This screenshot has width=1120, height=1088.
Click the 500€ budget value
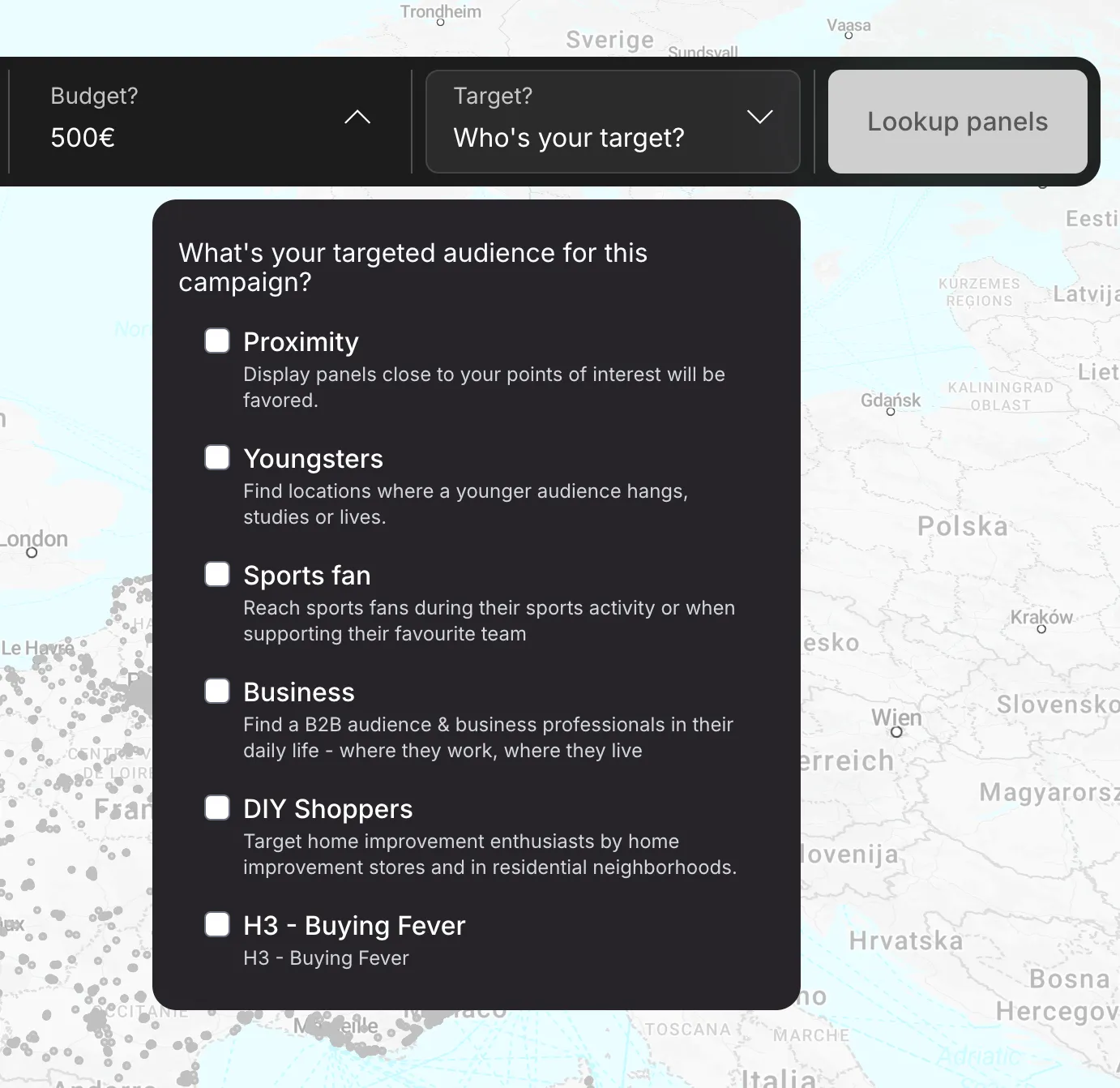pyautogui.click(x=83, y=138)
